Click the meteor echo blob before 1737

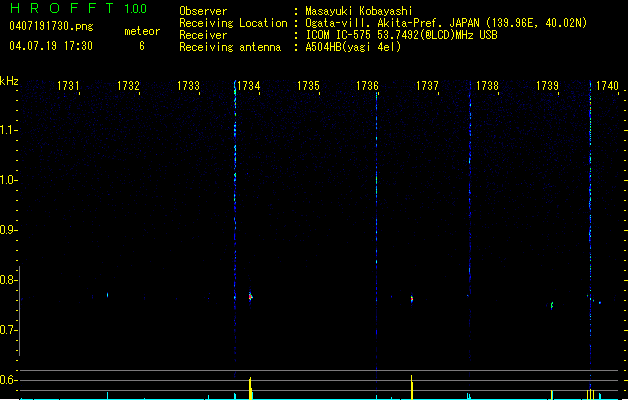point(412,299)
